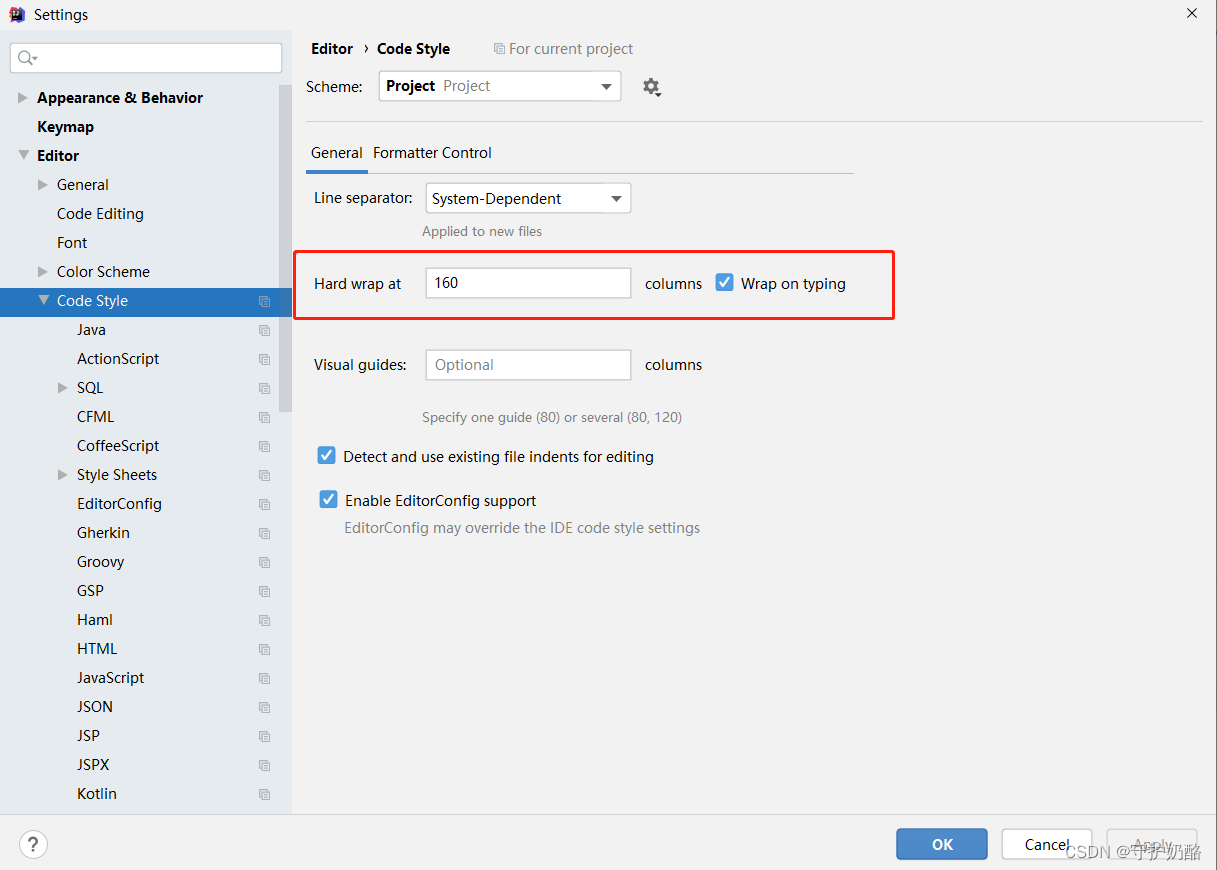Click the project-level icon next to SQL

click(264, 388)
